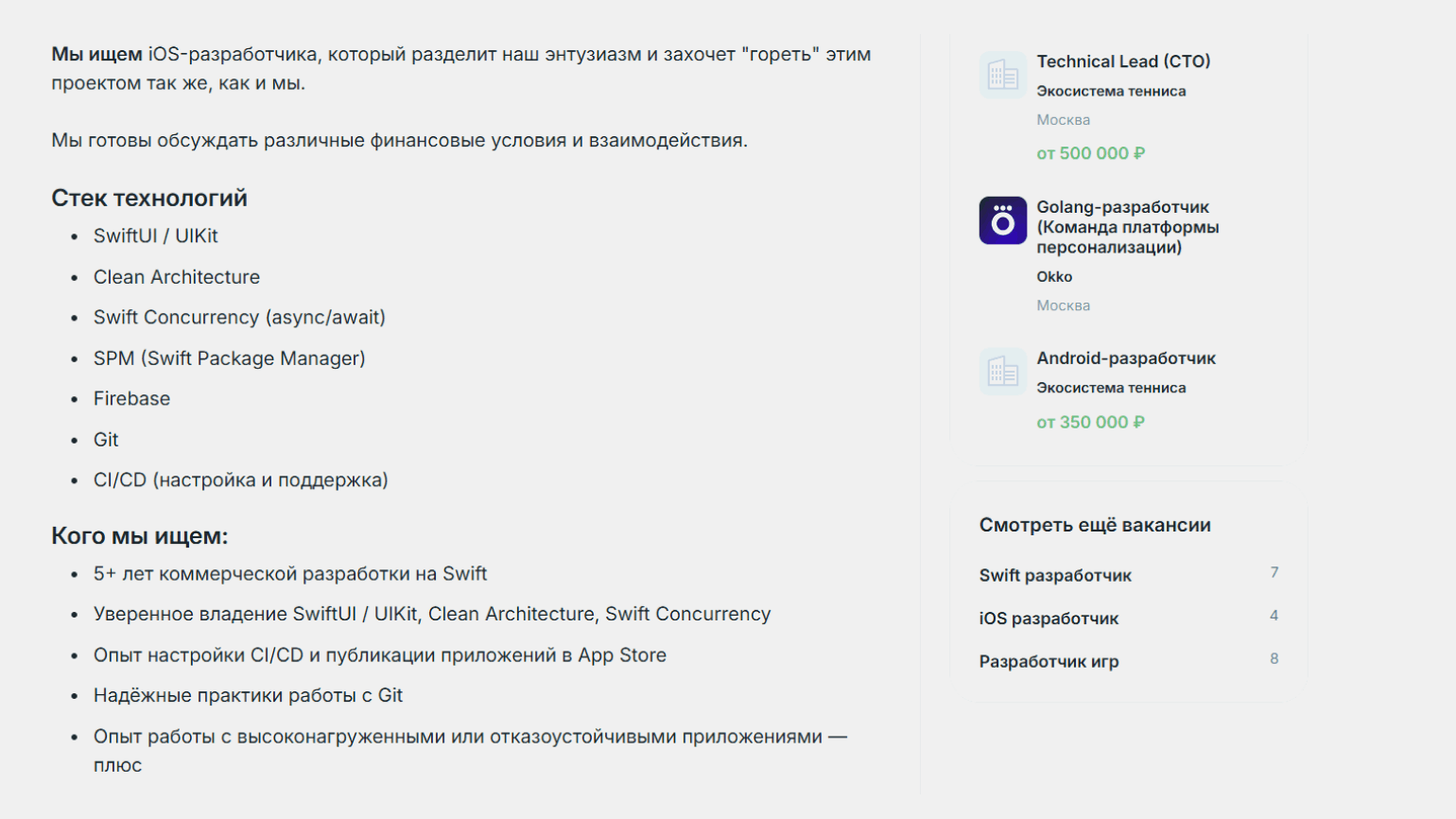Click the Кого мы ищем heading
This screenshot has width=1456, height=819.
click(x=140, y=536)
